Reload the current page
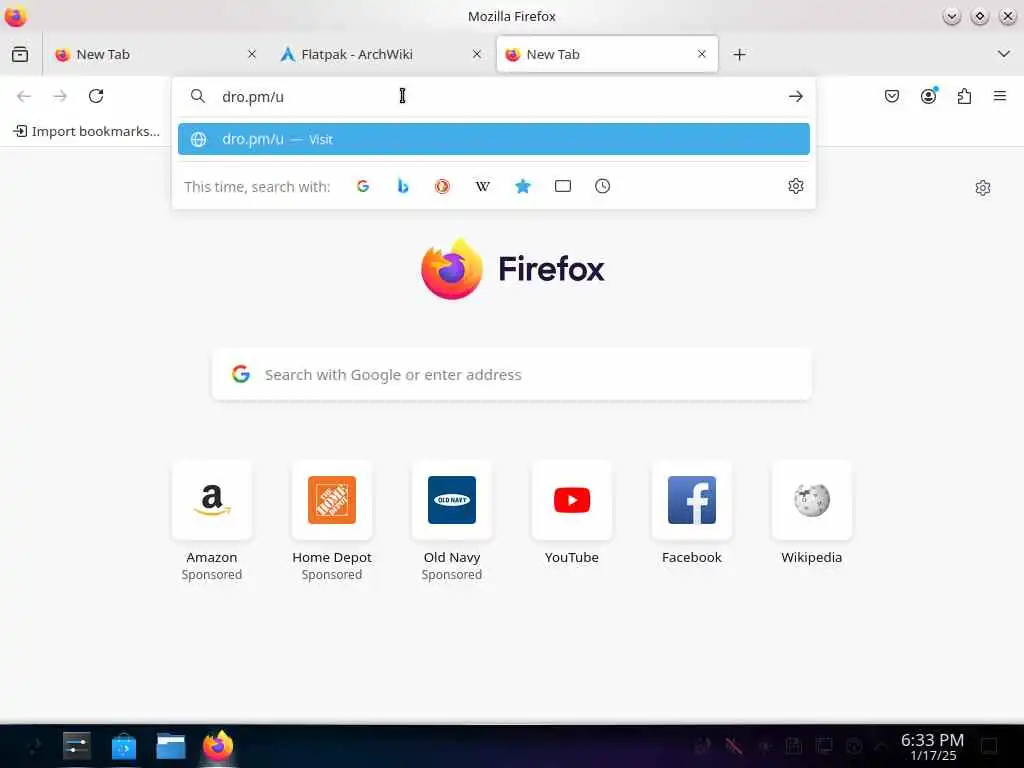 click(96, 97)
